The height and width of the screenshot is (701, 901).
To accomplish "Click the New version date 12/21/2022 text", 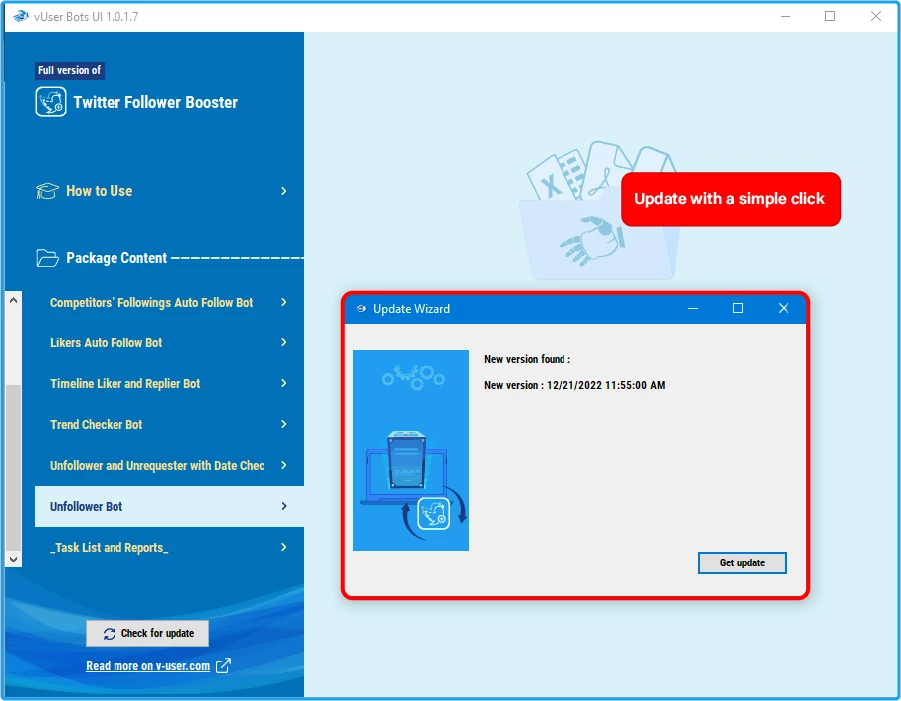I will tap(606, 385).
